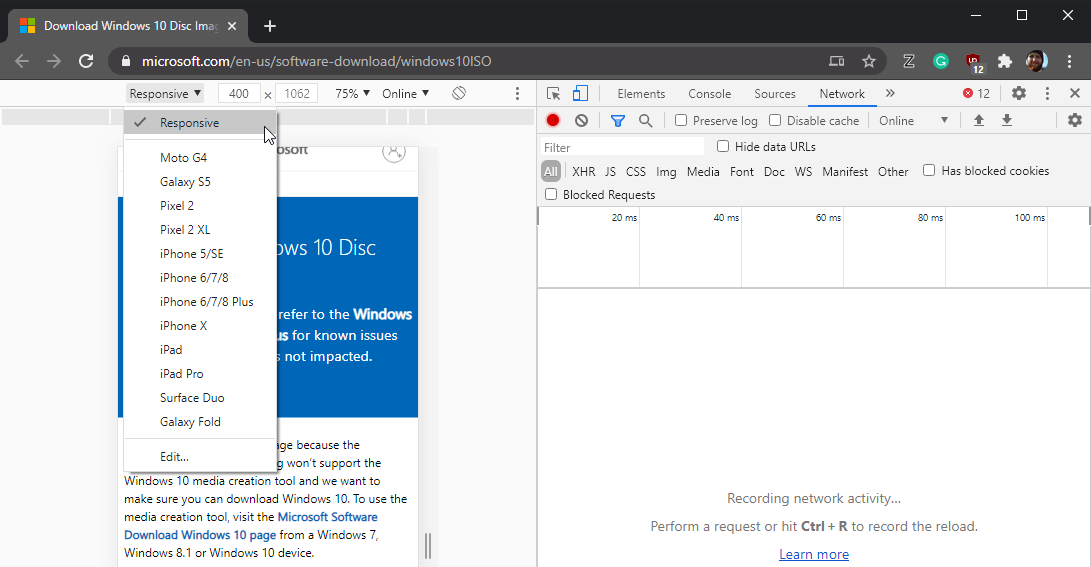This screenshot has height=567, width=1091.
Task: Open network search with magnifier icon
Action: tap(646, 120)
